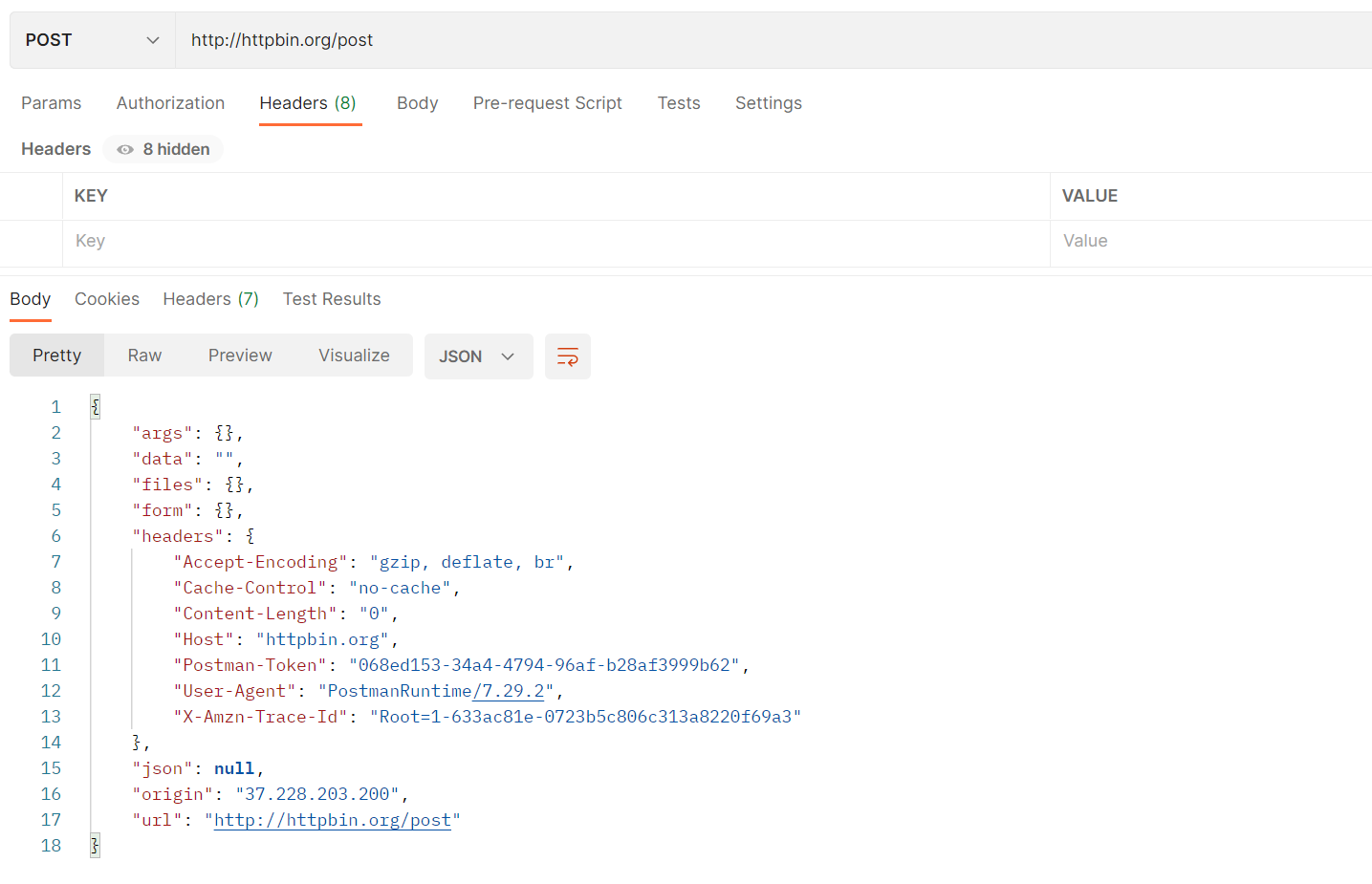
Task: Click the "X-Amzn-Trace-Id" key text
Action: pyautogui.click(x=261, y=717)
